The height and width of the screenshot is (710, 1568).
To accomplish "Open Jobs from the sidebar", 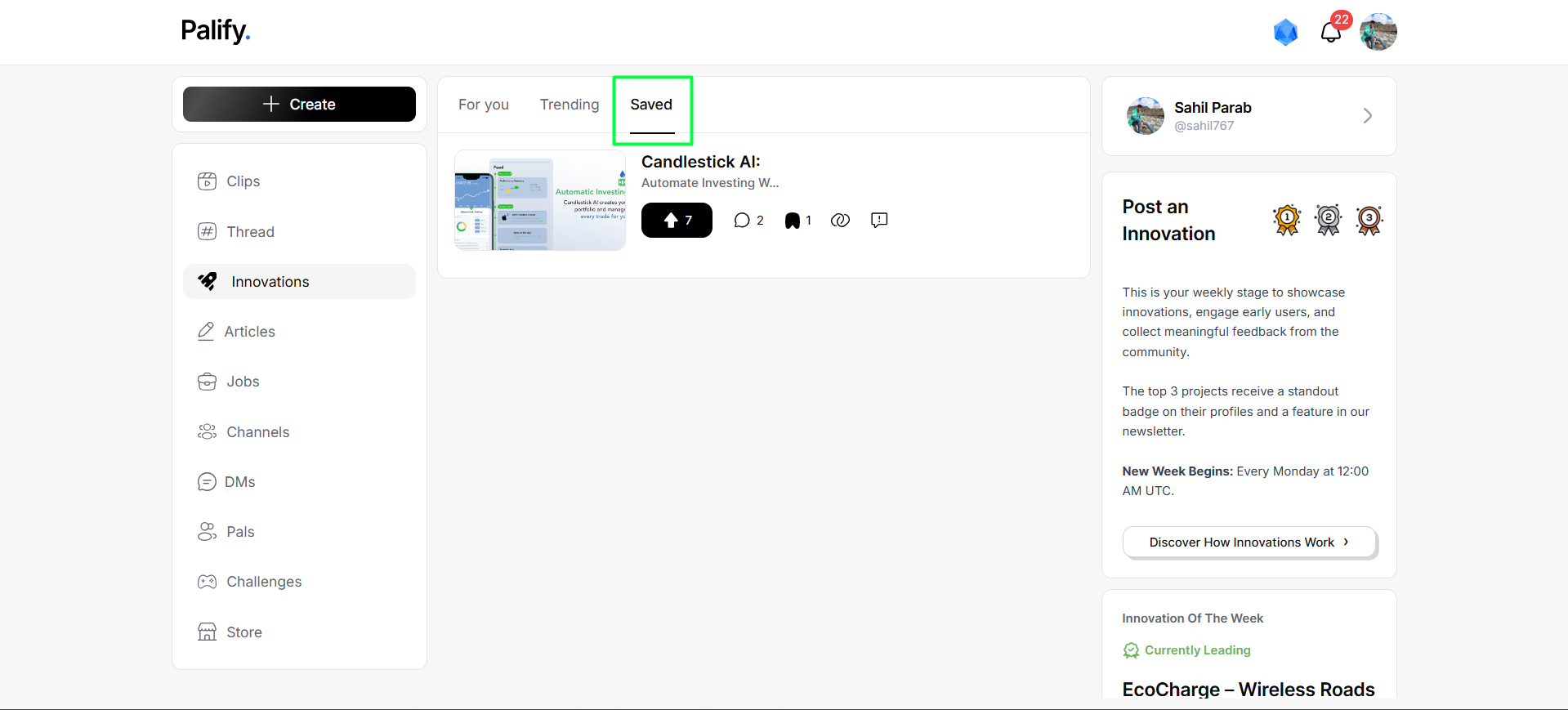I will (x=299, y=382).
